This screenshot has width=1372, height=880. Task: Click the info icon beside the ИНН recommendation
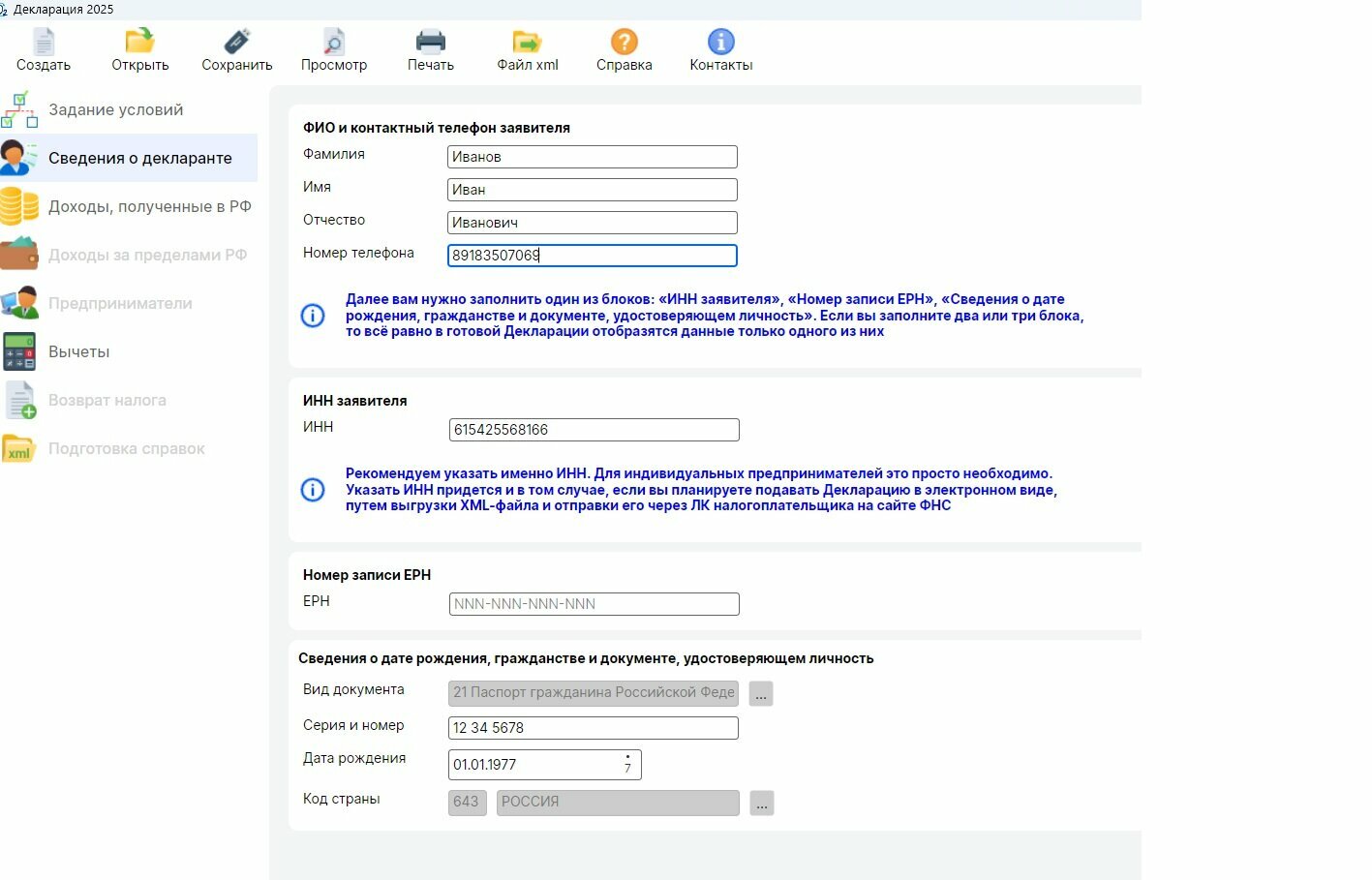[x=313, y=490]
